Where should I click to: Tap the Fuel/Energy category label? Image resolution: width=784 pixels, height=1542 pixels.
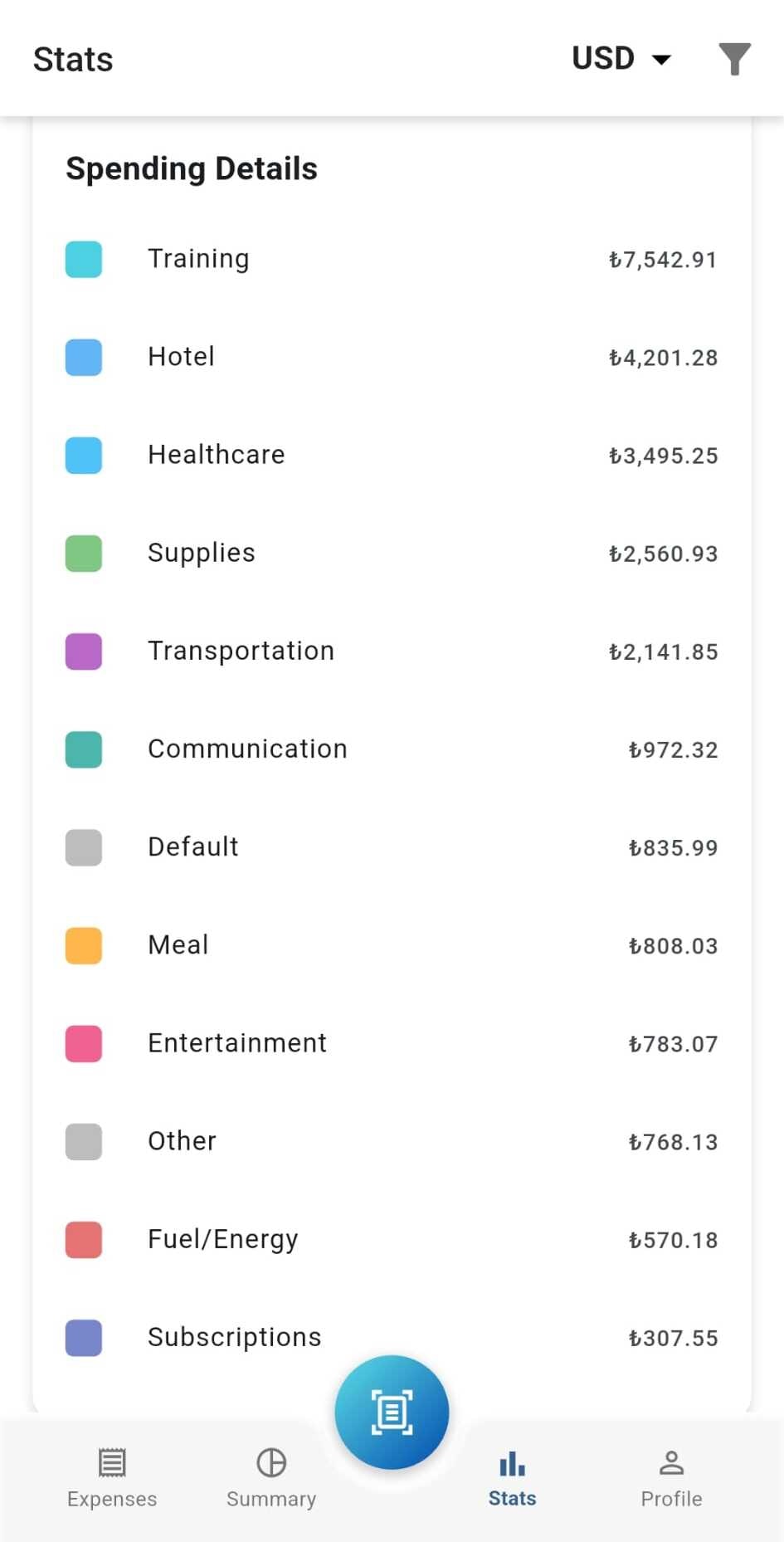pos(223,1240)
